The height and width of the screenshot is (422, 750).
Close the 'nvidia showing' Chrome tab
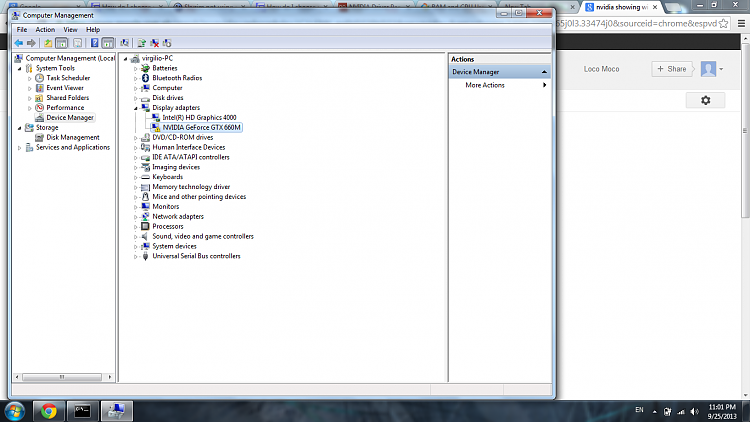655,7
